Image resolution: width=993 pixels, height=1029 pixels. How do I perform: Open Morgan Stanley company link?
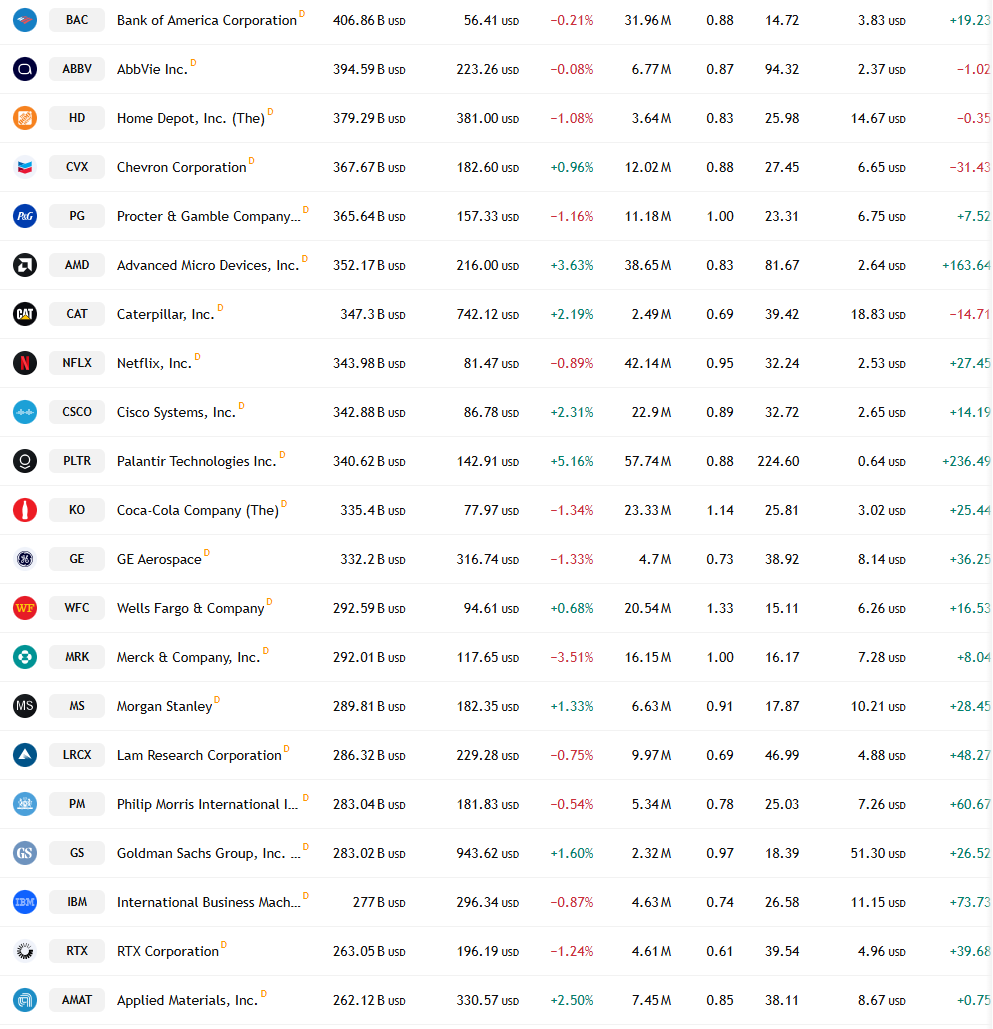pos(165,707)
